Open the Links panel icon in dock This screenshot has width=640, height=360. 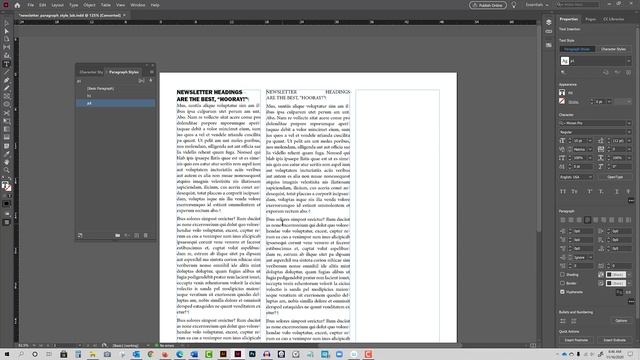coord(549,32)
